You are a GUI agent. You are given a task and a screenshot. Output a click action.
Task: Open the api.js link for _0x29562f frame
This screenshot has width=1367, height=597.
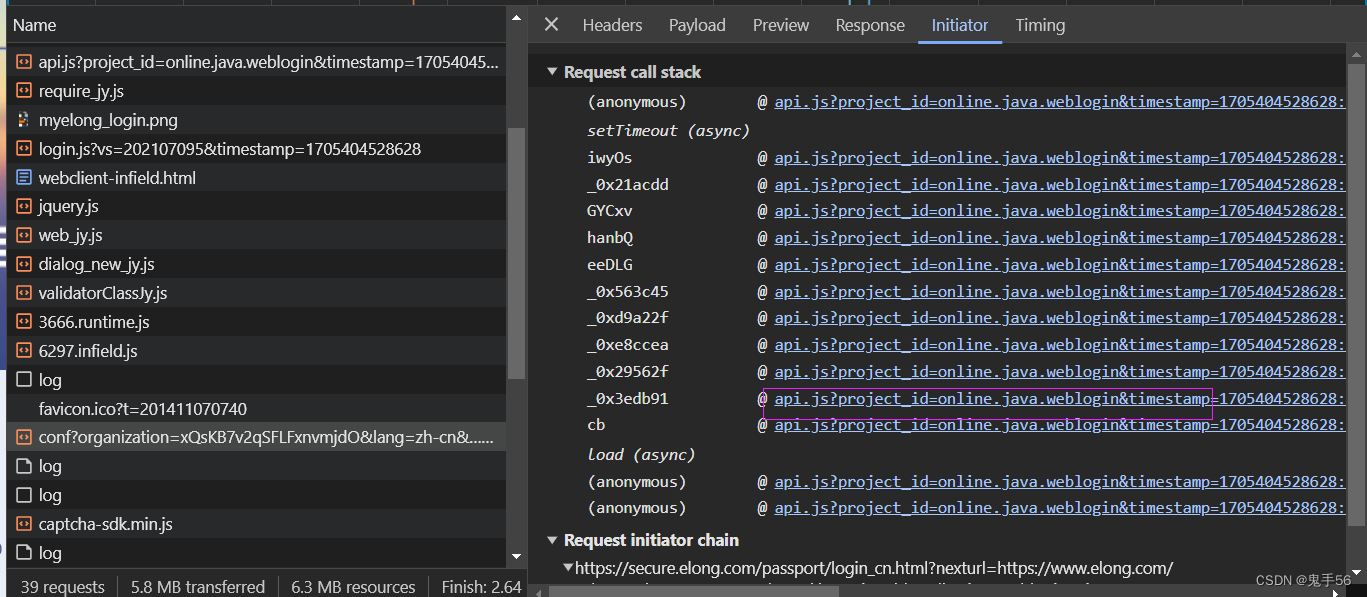1060,372
